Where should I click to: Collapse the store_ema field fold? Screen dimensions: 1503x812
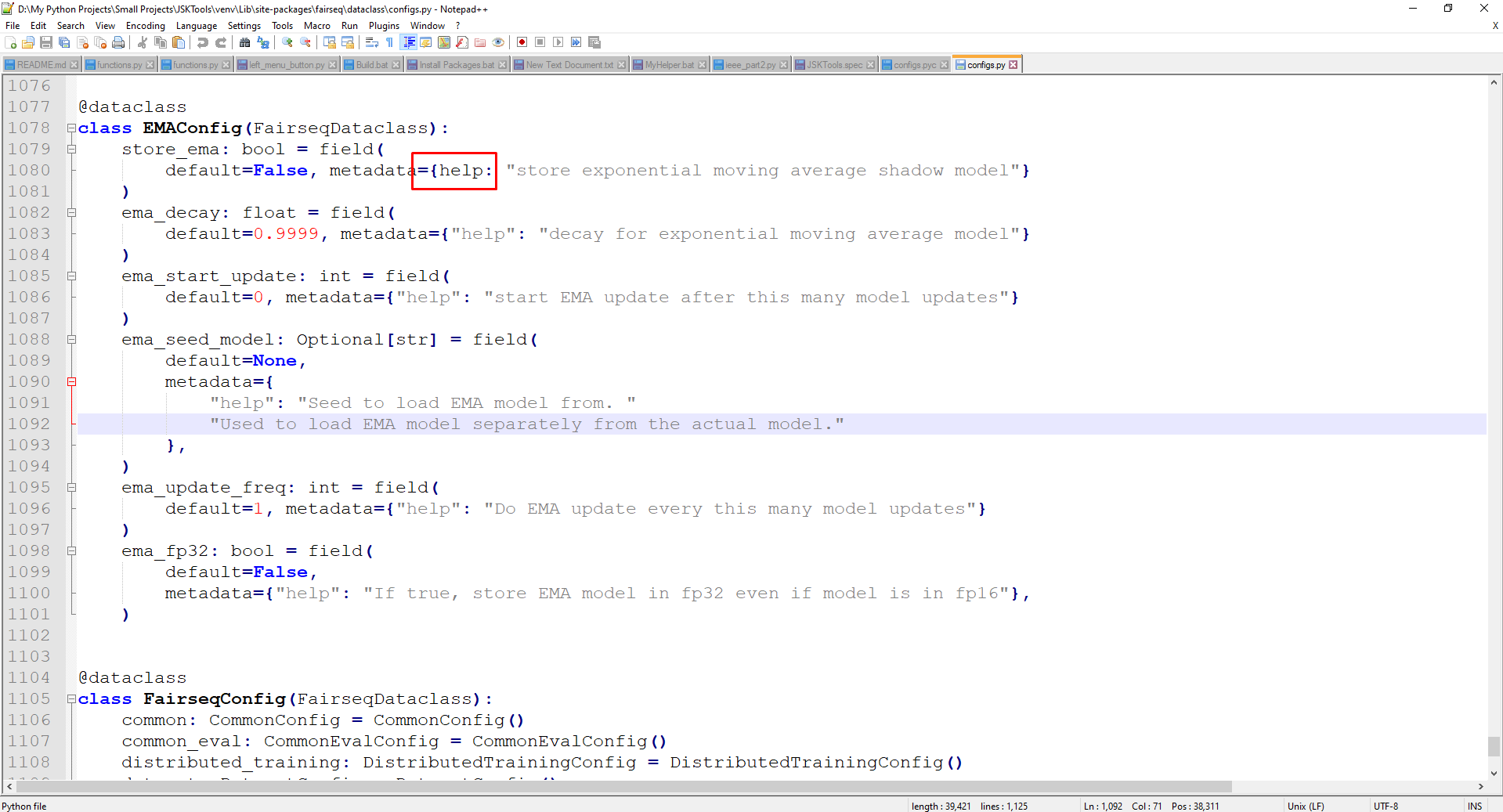(x=71, y=149)
